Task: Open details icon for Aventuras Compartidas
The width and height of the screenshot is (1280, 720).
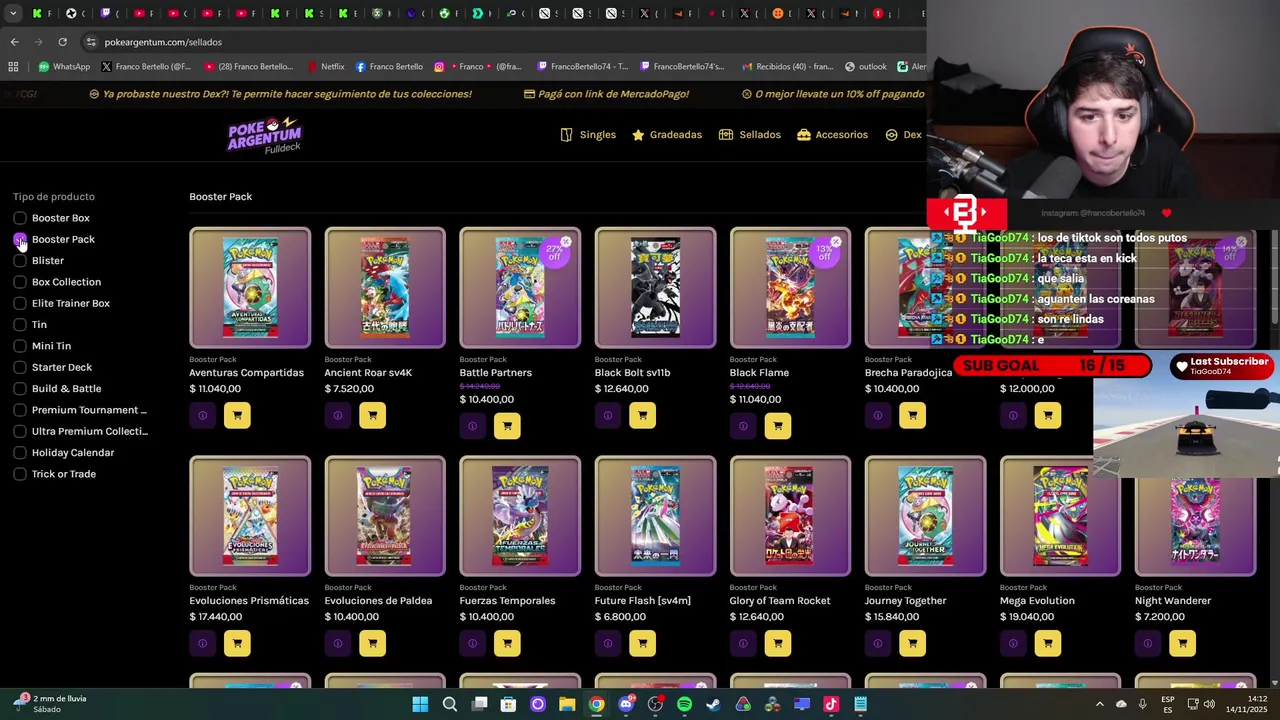Action: pos(202,415)
